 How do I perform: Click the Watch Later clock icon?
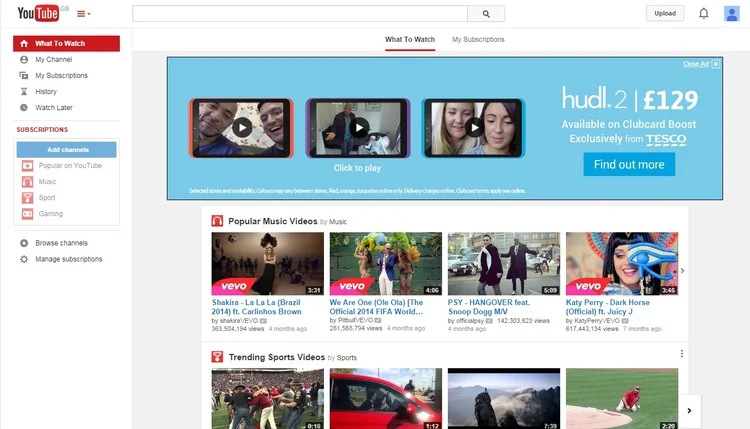click(x=24, y=108)
